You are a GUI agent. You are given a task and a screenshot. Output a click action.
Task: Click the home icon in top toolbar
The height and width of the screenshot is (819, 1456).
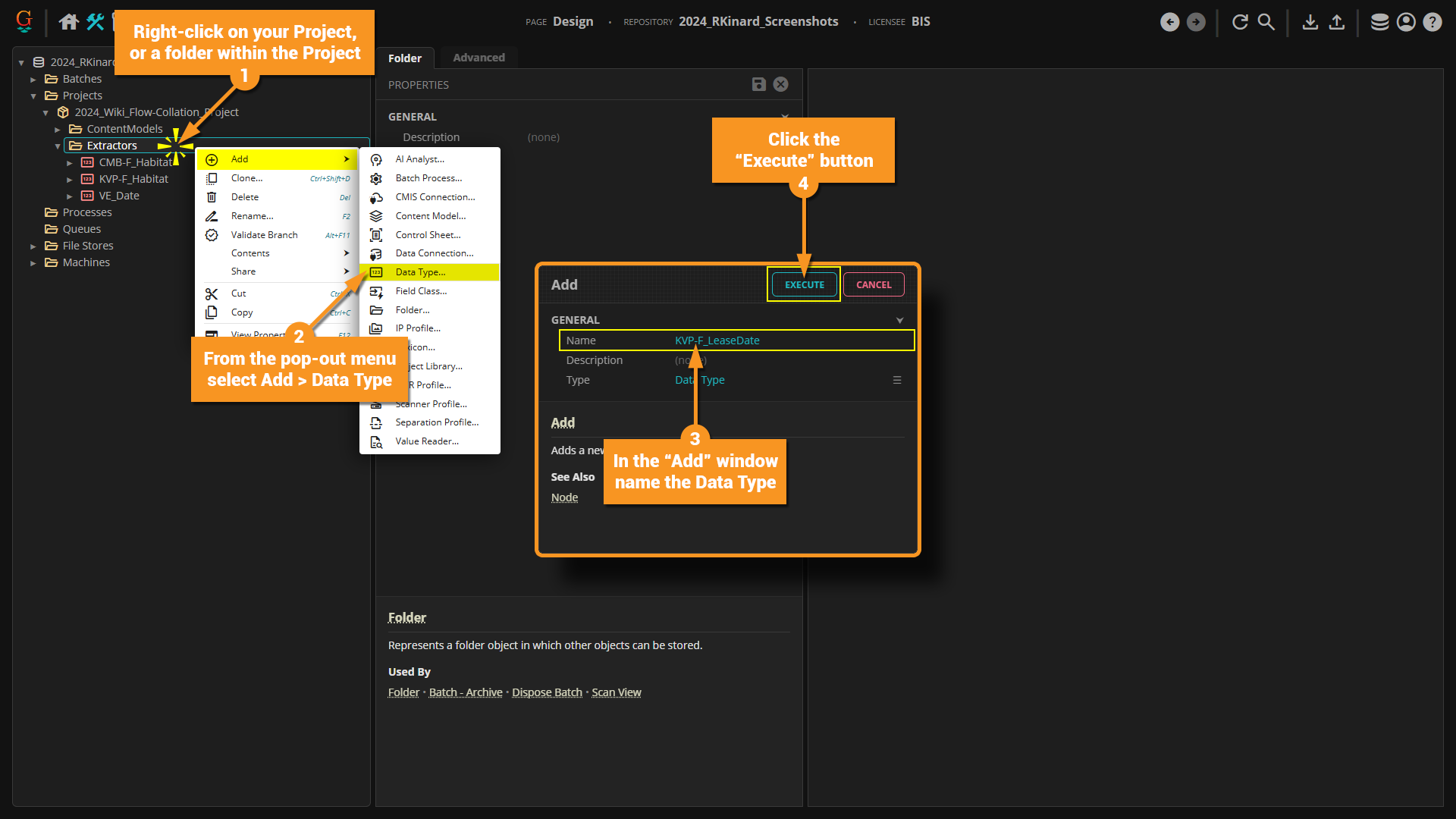69,22
